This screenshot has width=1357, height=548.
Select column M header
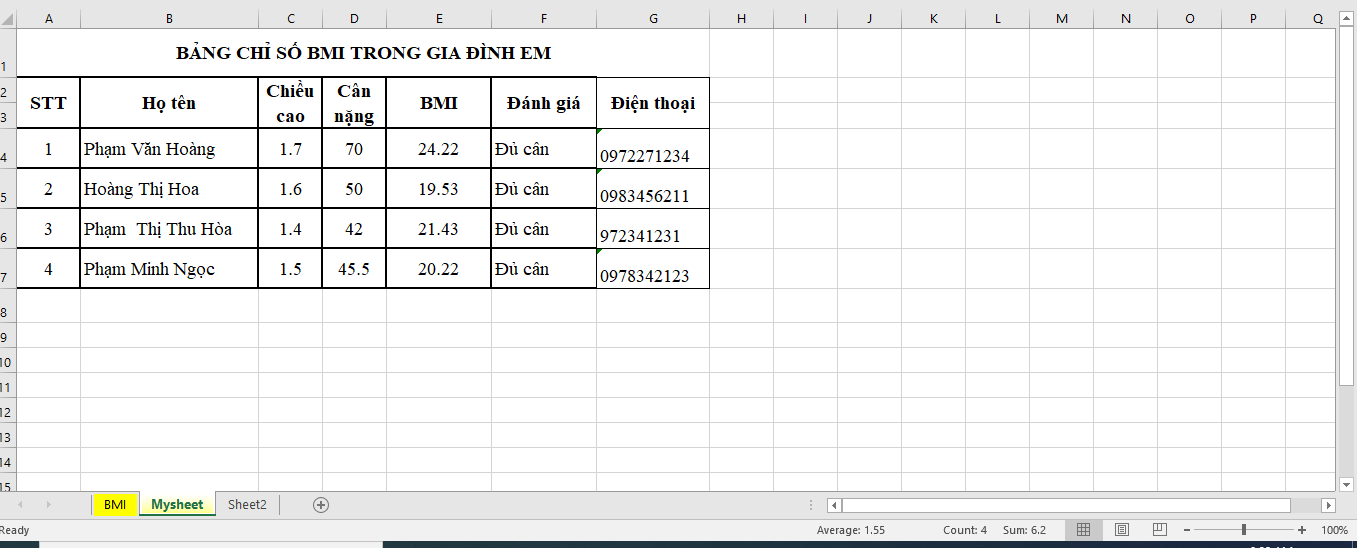tap(1062, 19)
